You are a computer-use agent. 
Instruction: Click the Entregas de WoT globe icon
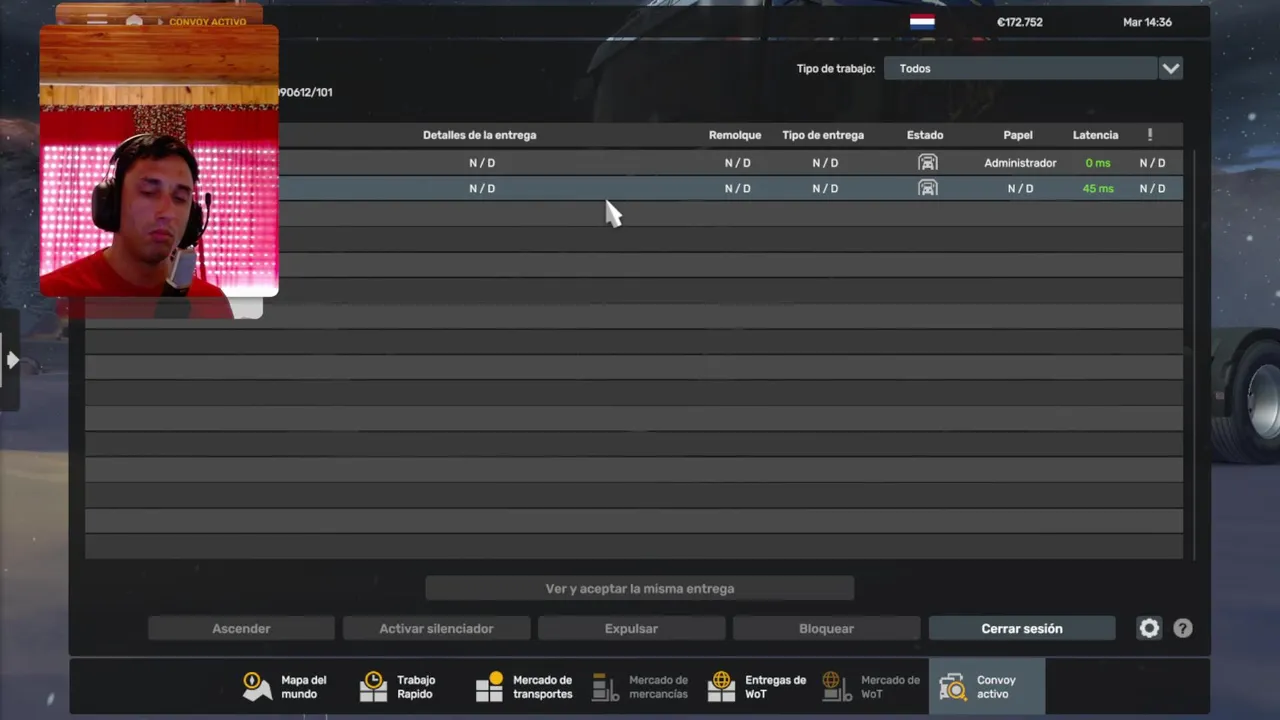721,686
